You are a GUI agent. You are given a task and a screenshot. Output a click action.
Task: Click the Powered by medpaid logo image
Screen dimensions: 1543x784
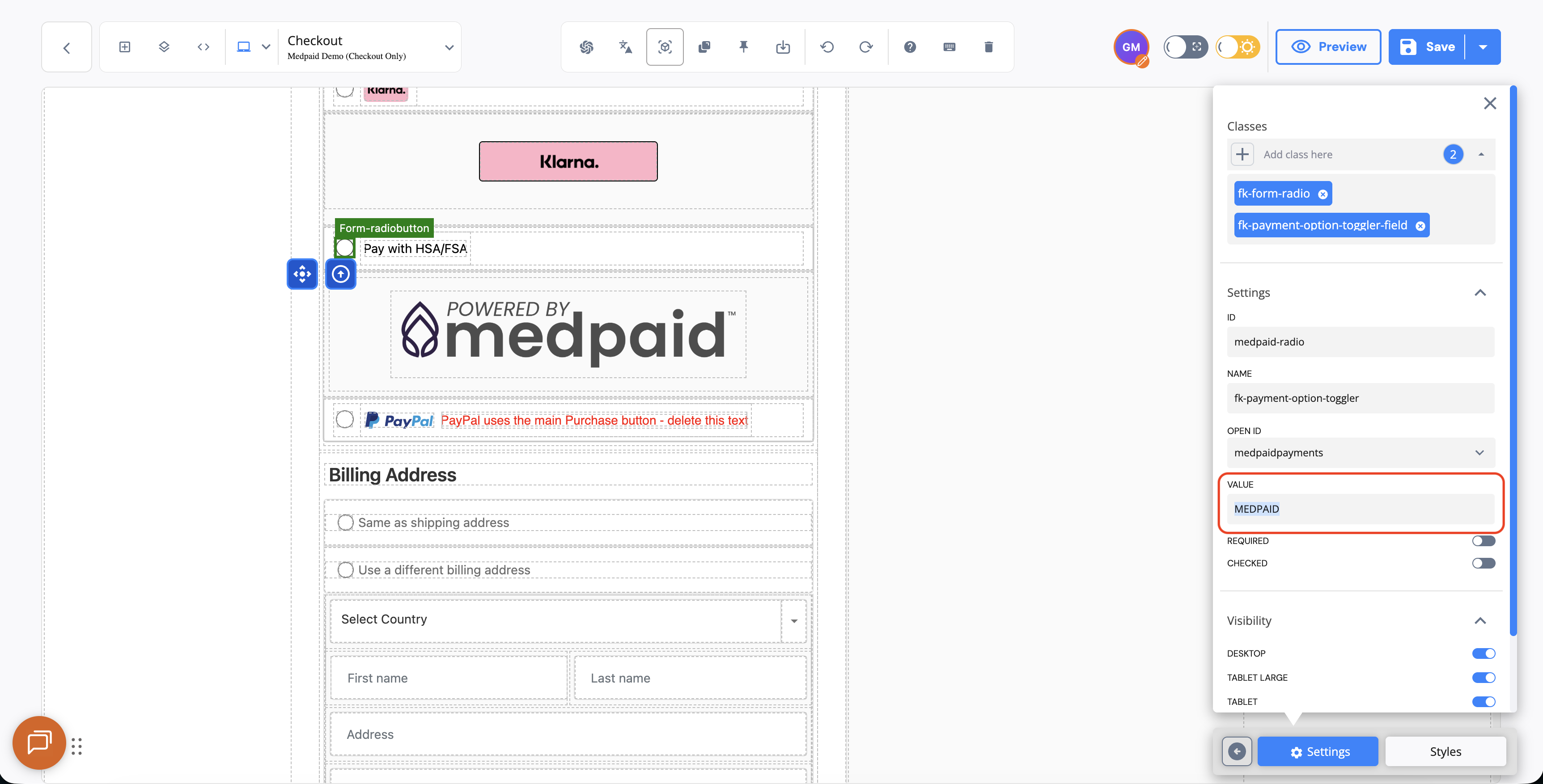pos(568,334)
